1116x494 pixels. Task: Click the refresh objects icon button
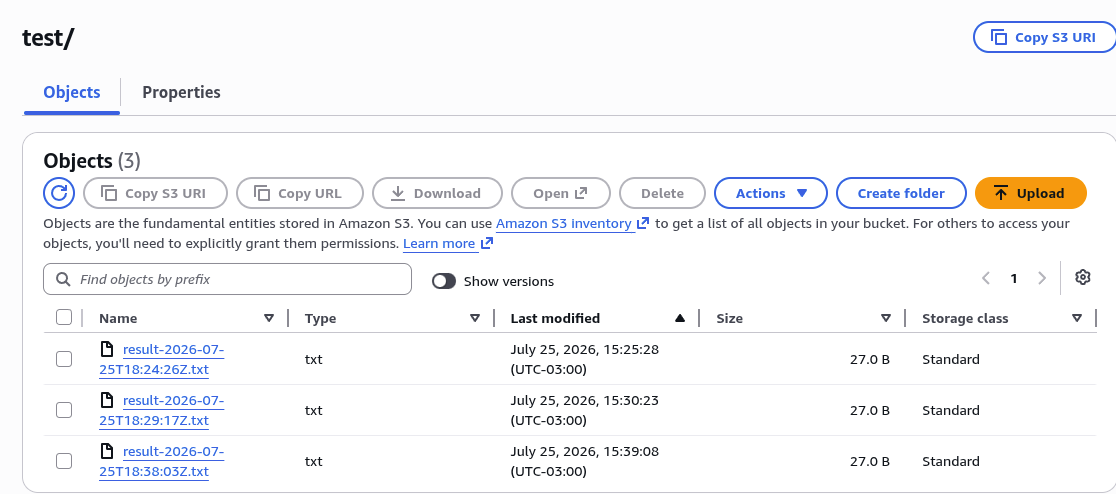(59, 193)
